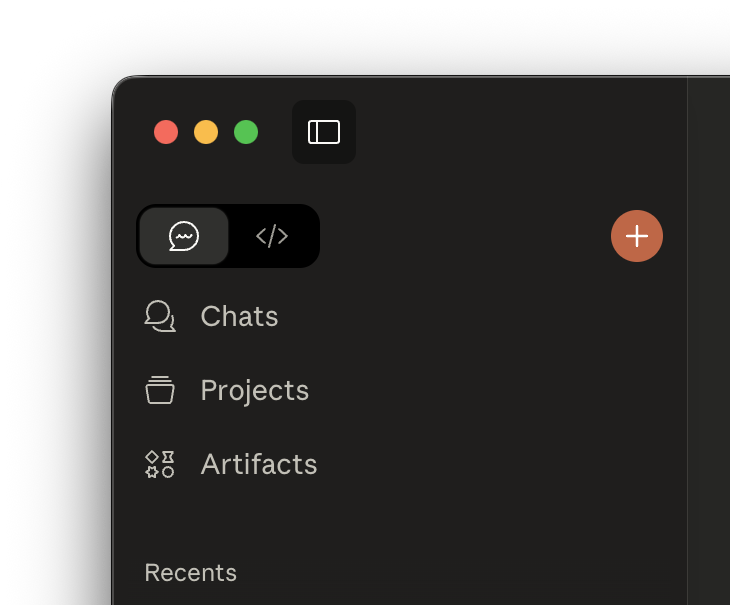
Task: Collapse the sidebar using the panel icon
Action: pos(324,132)
